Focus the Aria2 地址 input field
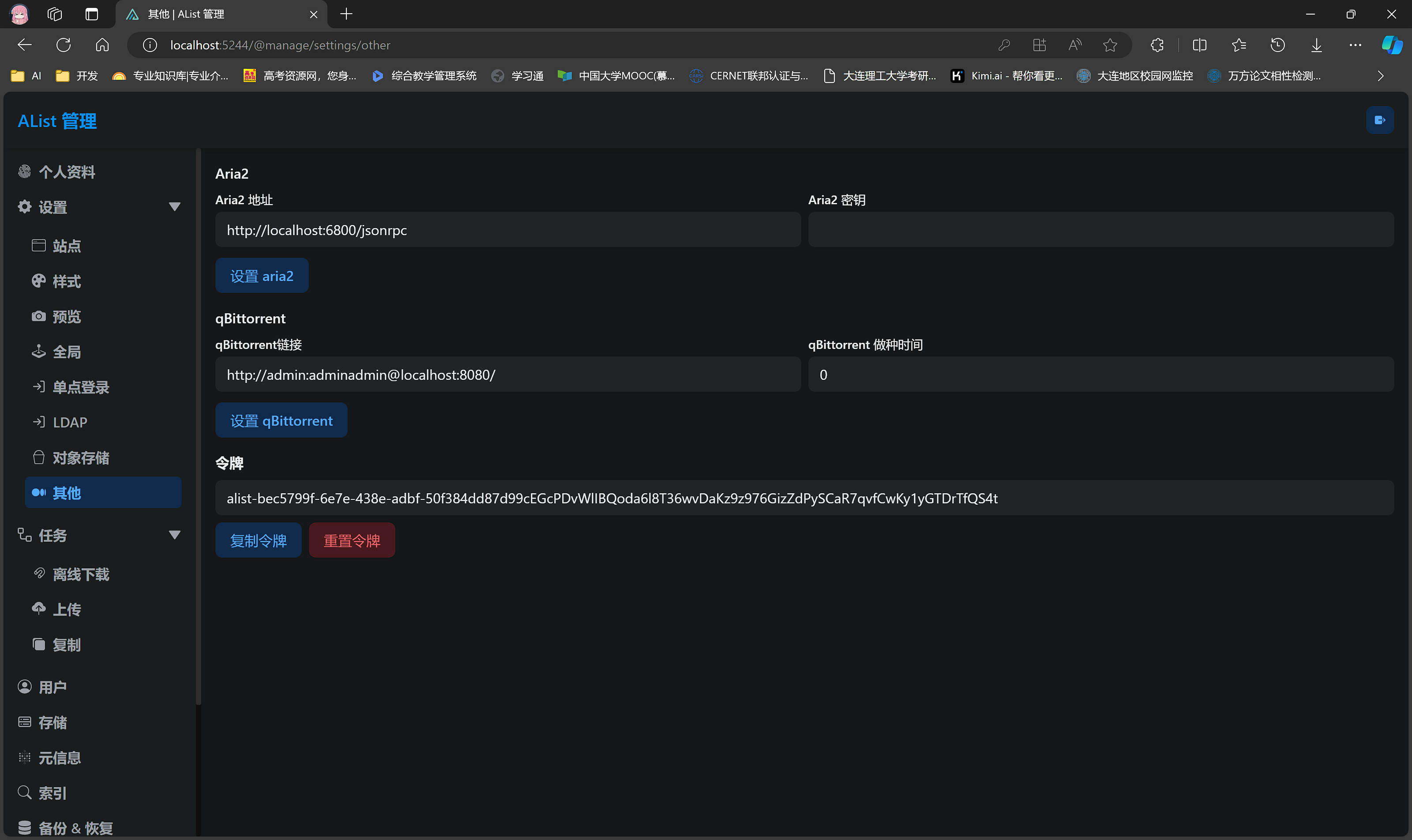The width and height of the screenshot is (1412, 840). point(508,230)
